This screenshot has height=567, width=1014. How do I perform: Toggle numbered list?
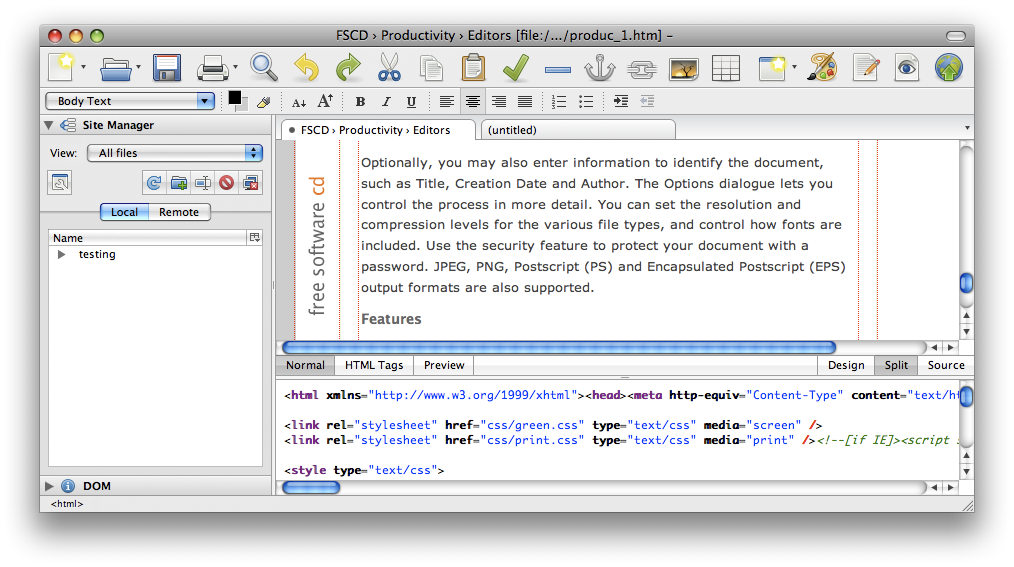[559, 102]
